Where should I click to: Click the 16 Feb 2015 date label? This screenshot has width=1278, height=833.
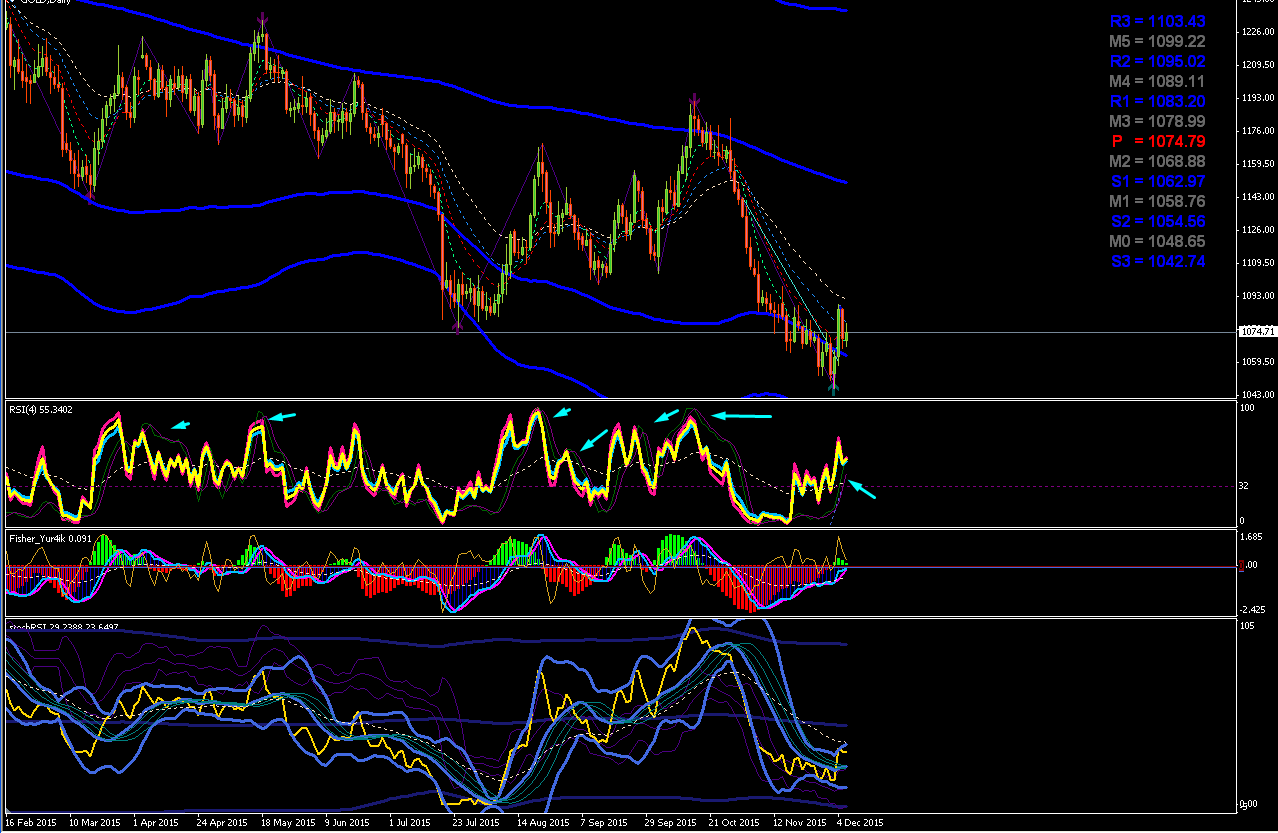pyautogui.click(x=30, y=823)
